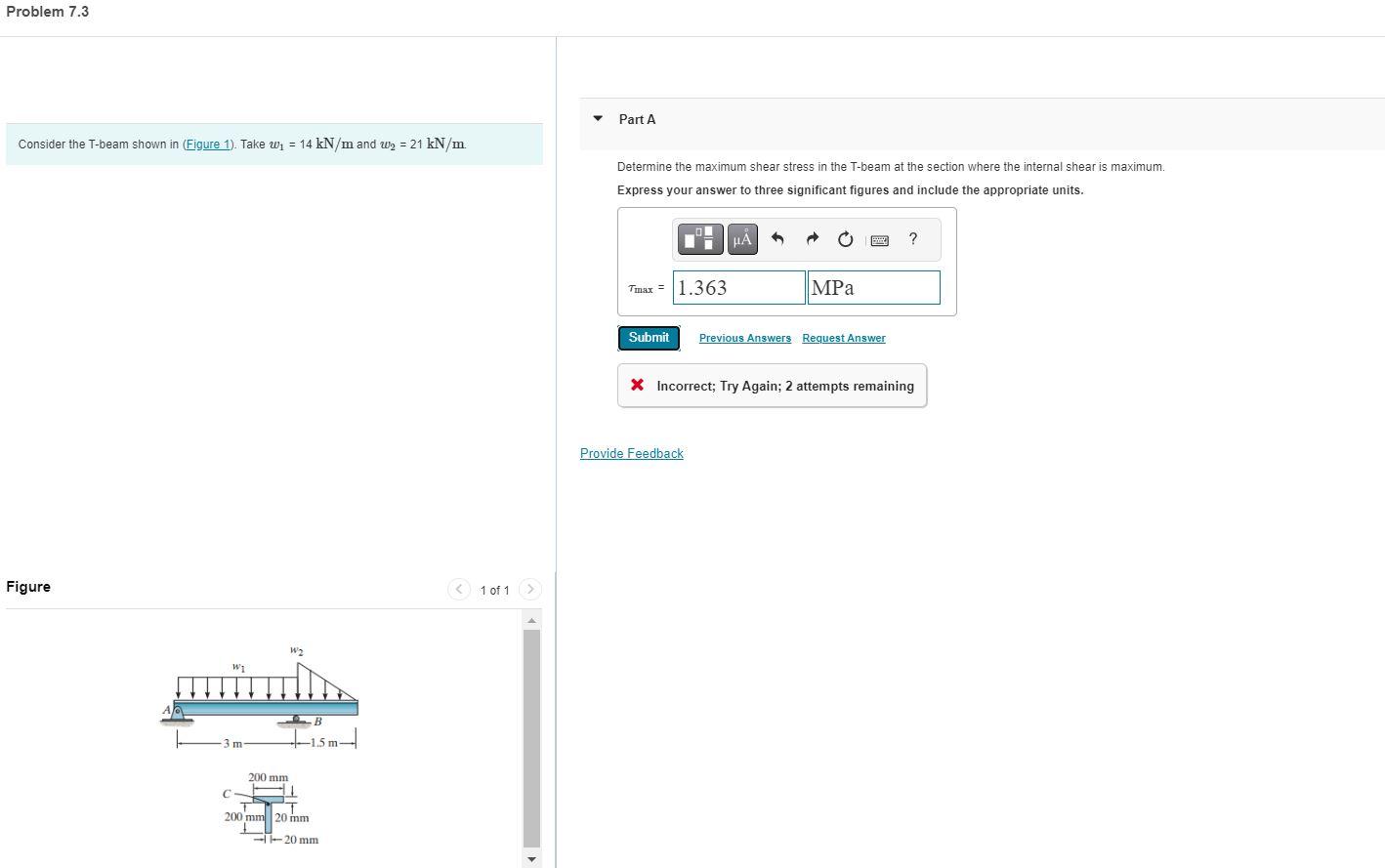
Task: Click Request Answer
Action: [x=843, y=338]
